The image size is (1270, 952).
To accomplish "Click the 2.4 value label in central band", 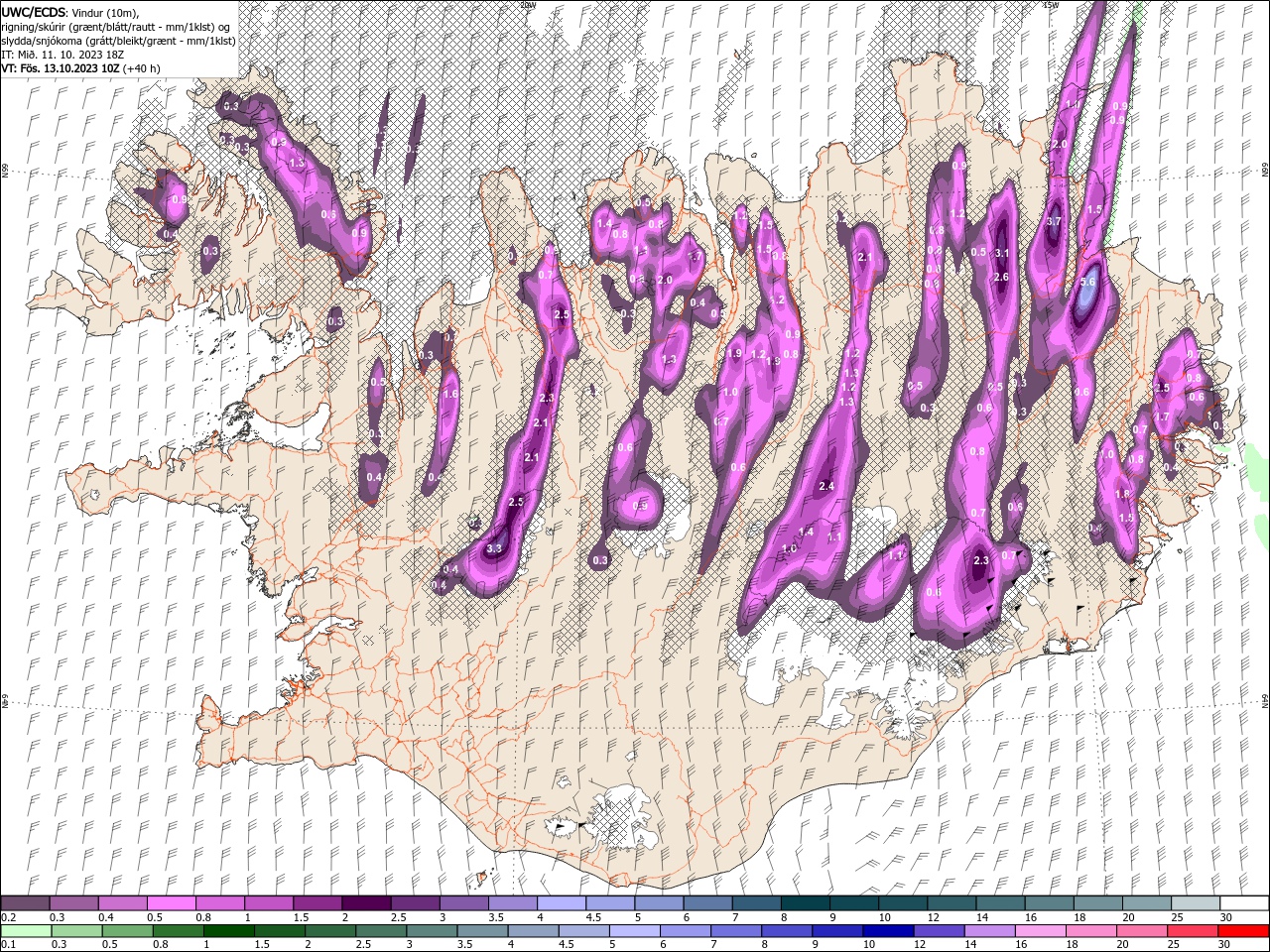I will point(827,486).
